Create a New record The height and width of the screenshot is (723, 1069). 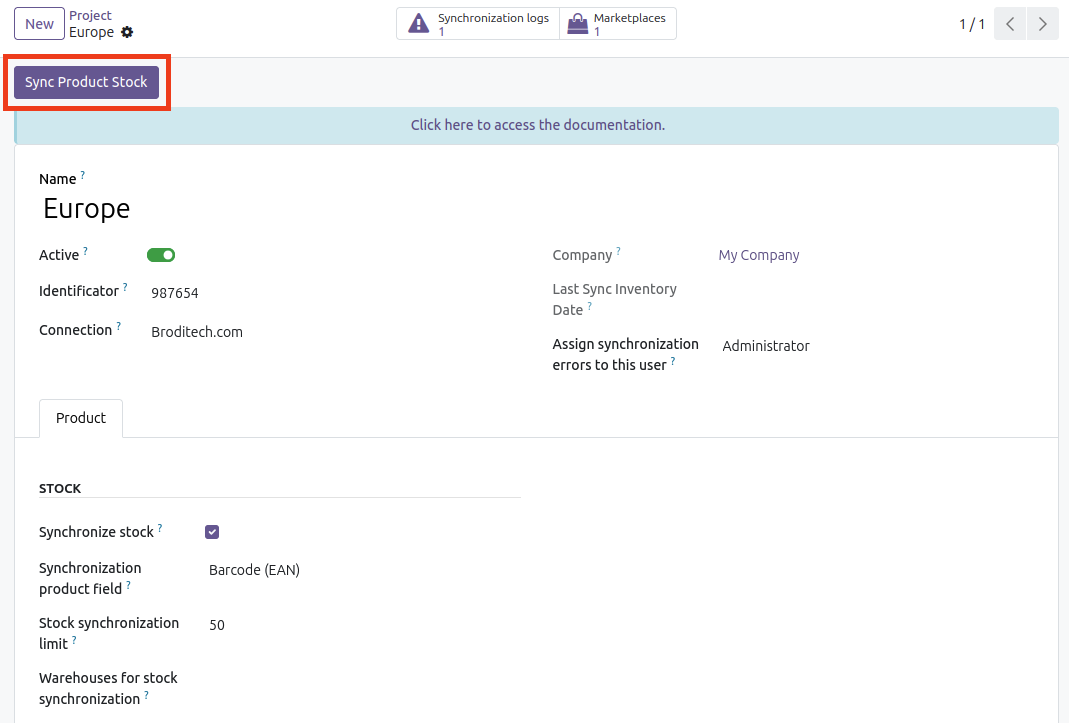coord(39,24)
